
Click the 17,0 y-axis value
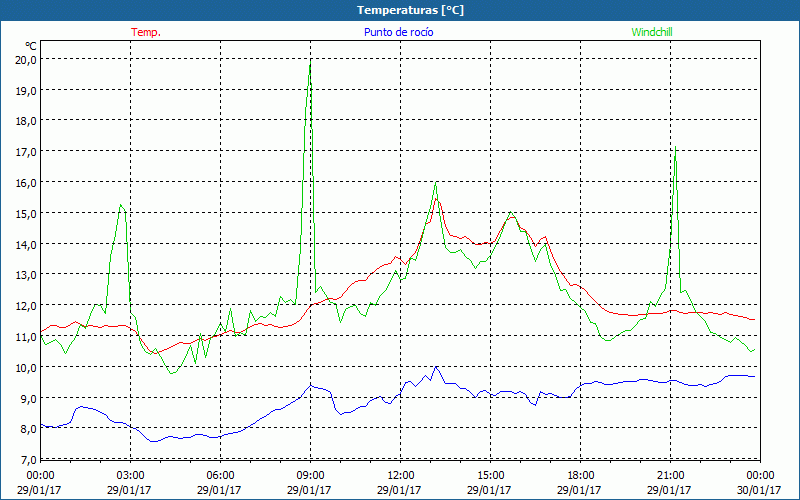(27, 152)
